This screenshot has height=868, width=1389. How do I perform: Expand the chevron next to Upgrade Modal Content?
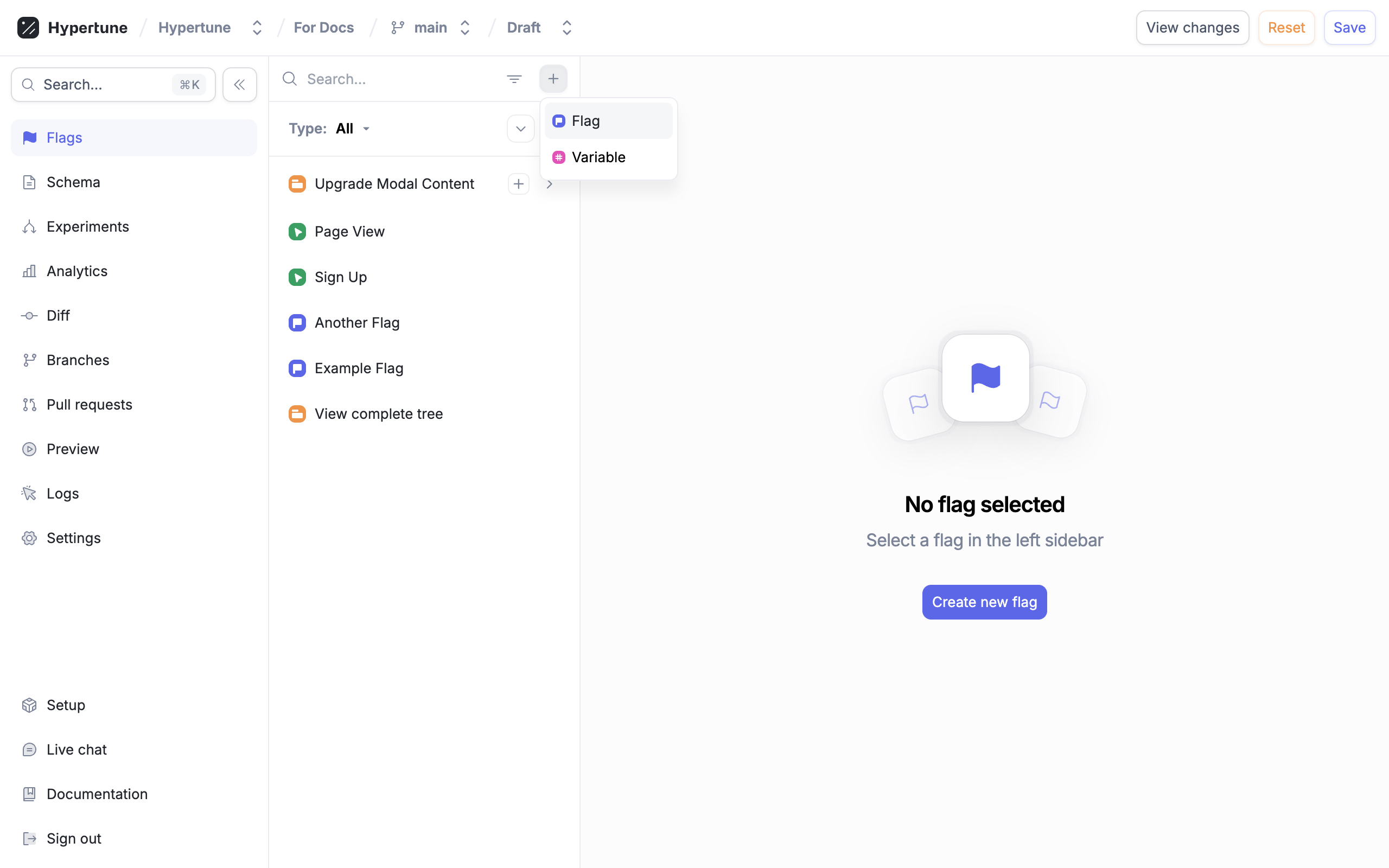(x=549, y=184)
